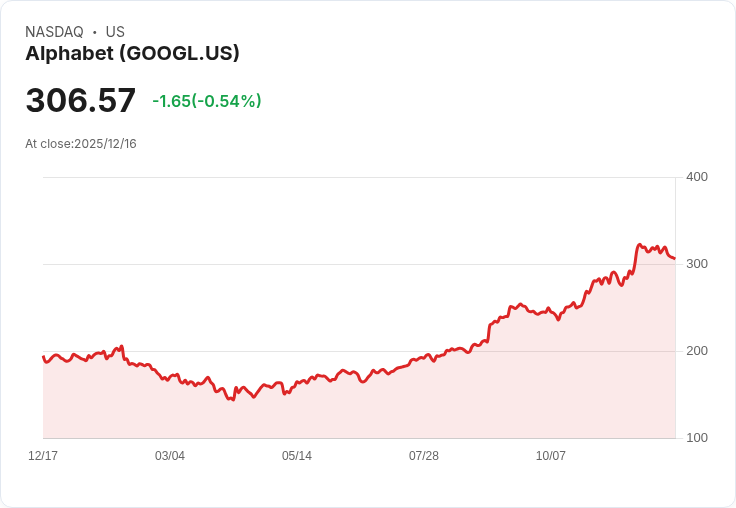Select the 306.57 current price
The width and height of the screenshot is (736, 508).
pos(80,101)
